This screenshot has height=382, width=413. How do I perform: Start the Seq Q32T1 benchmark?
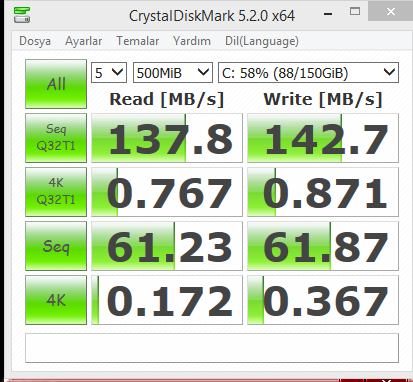[56, 138]
